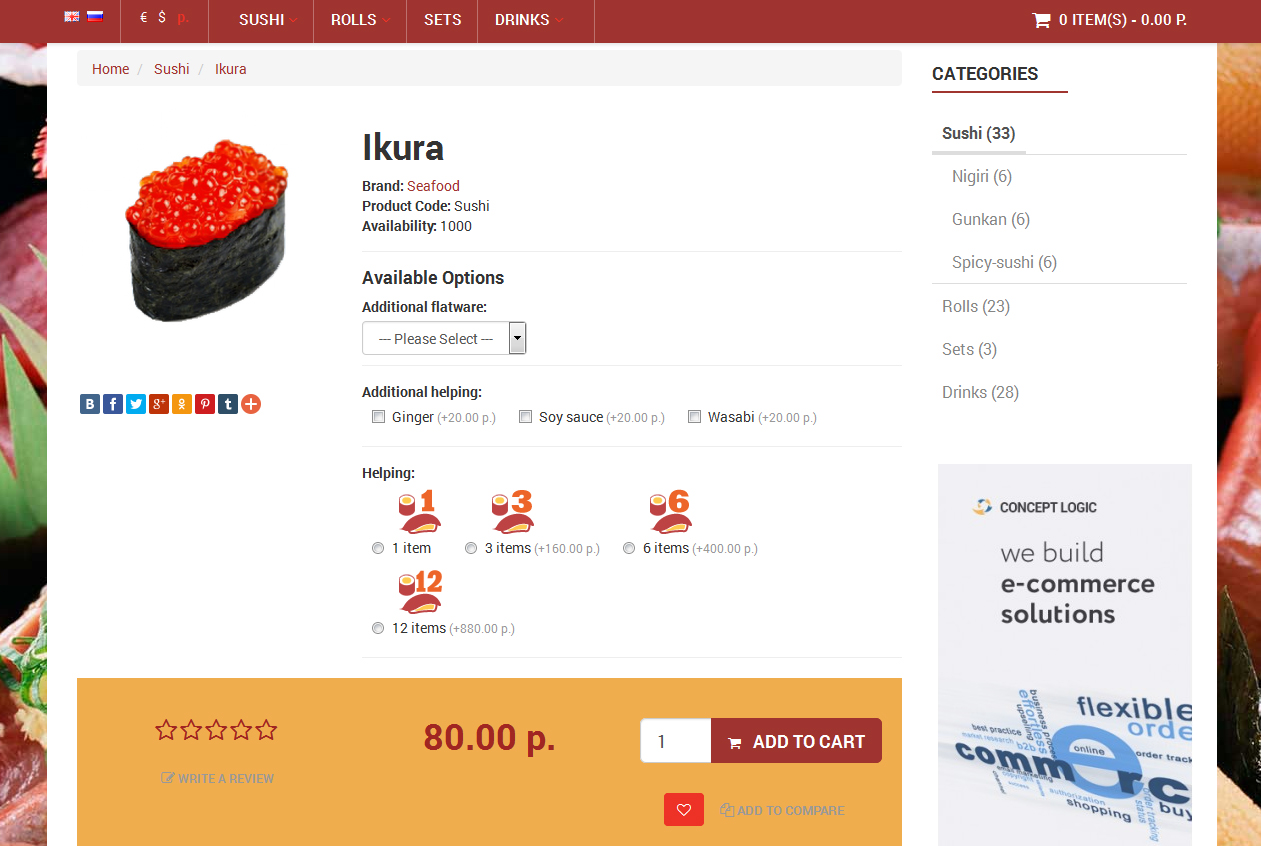Open Gunkan category link
The width and height of the screenshot is (1261, 846).
point(991,219)
